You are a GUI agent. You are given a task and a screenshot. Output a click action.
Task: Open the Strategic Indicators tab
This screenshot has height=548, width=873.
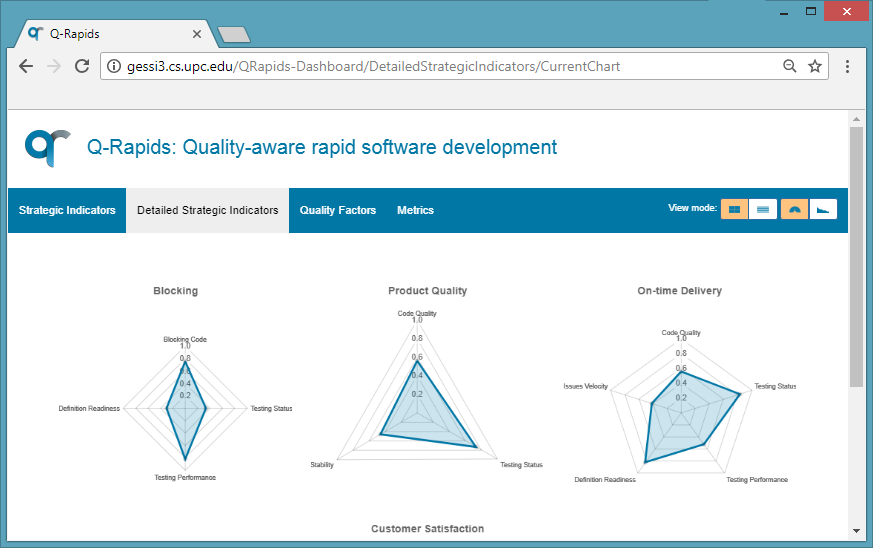click(x=67, y=210)
